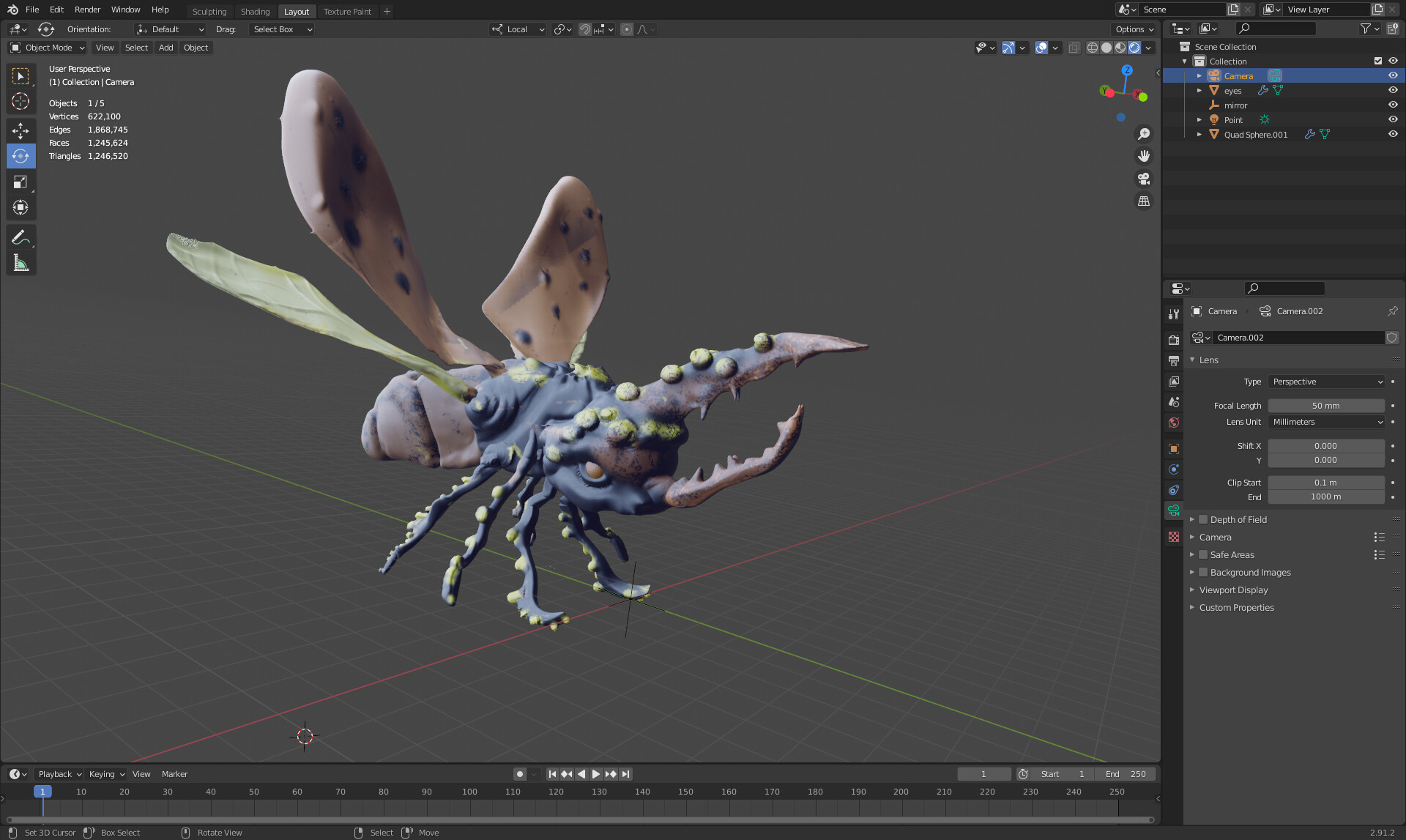1406x840 pixels.
Task: Open the Lens Unit dropdown
Action: coord(1325,422)
